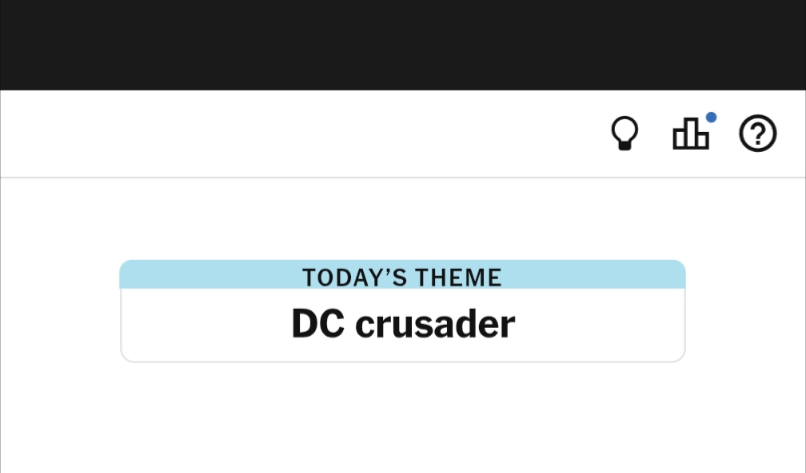View your stats using the chart icon
Screen dimensions: 806x473
click(x=691, y=134)
